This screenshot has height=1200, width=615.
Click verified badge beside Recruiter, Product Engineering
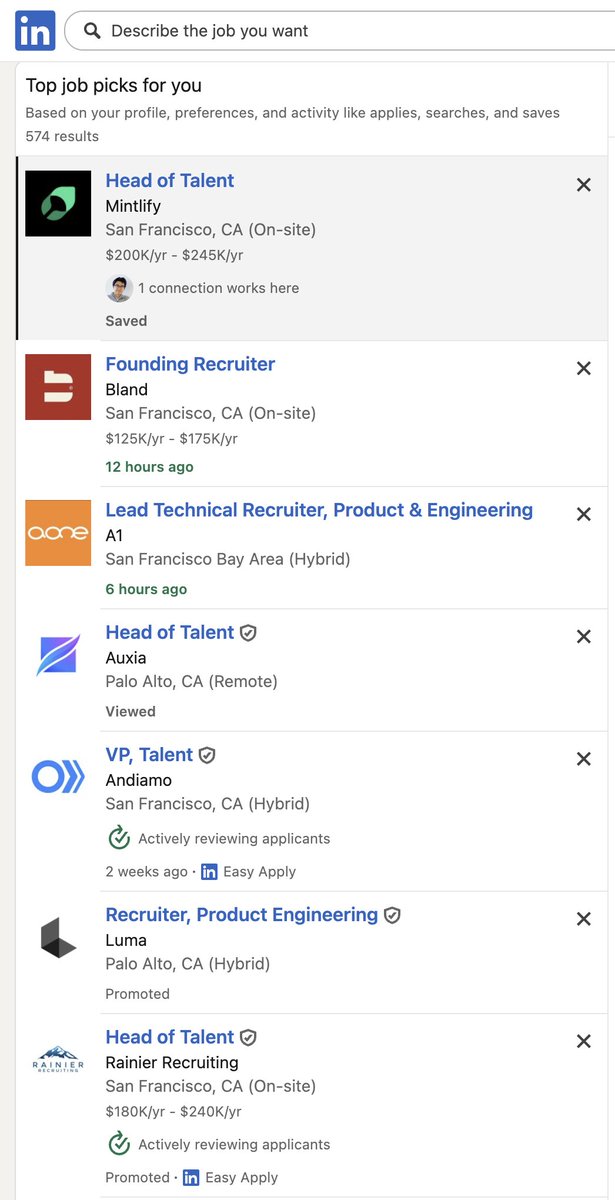pyautogui.click(x=393, y=915)
